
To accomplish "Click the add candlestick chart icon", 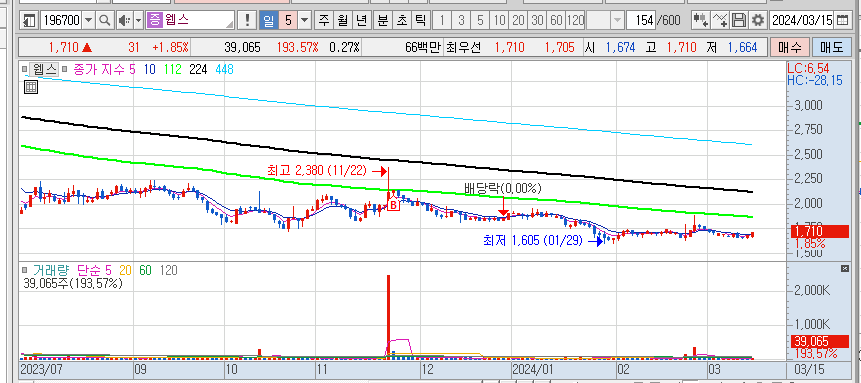I will point(700,21).
